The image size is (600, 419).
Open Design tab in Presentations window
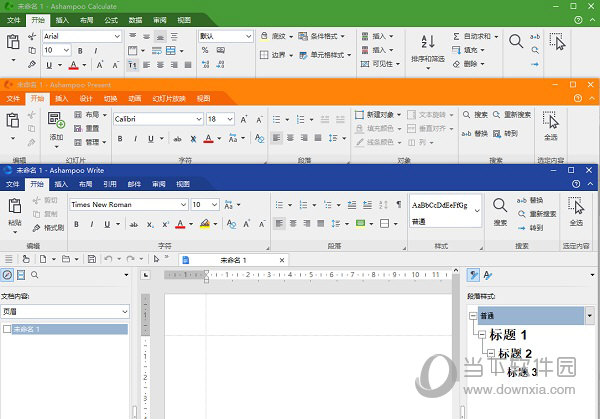point(86,99)
